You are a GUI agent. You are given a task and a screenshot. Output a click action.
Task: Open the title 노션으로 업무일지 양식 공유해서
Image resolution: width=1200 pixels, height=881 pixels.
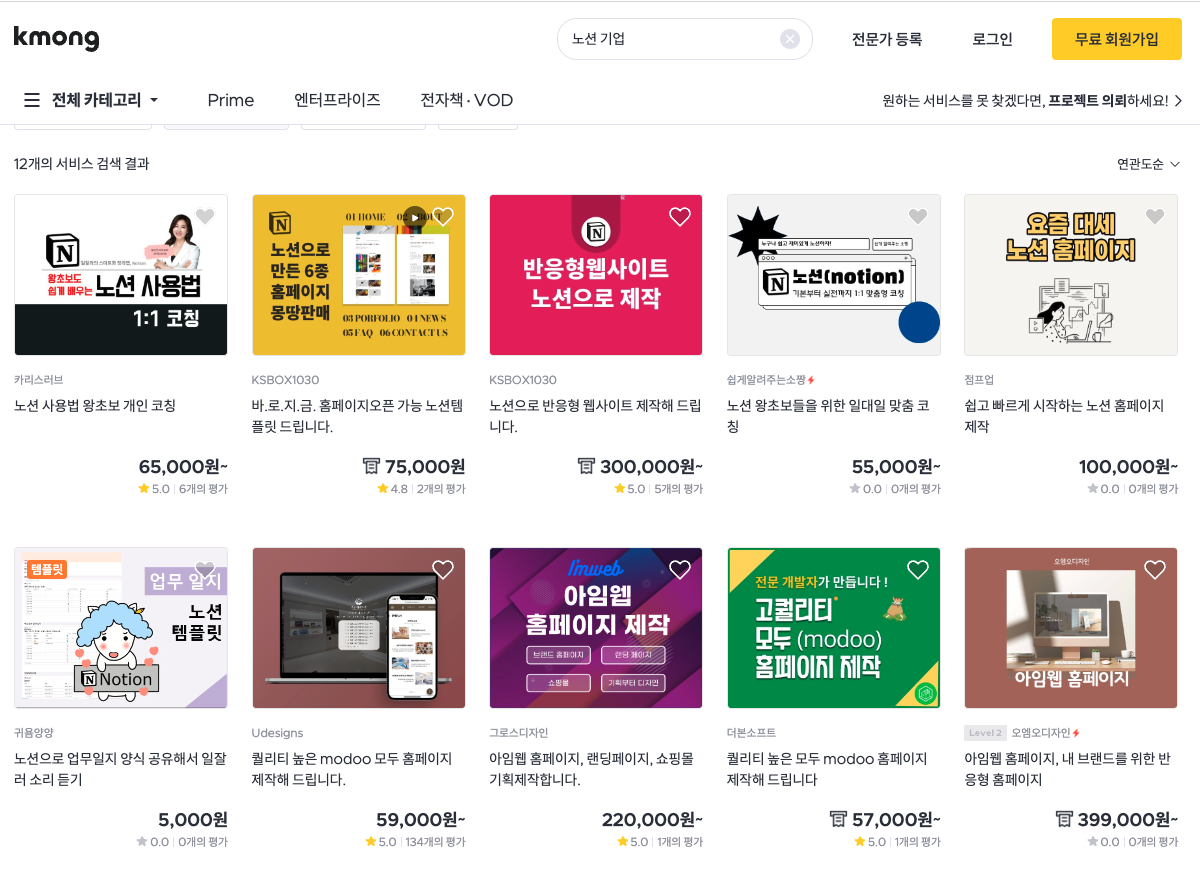120,769
